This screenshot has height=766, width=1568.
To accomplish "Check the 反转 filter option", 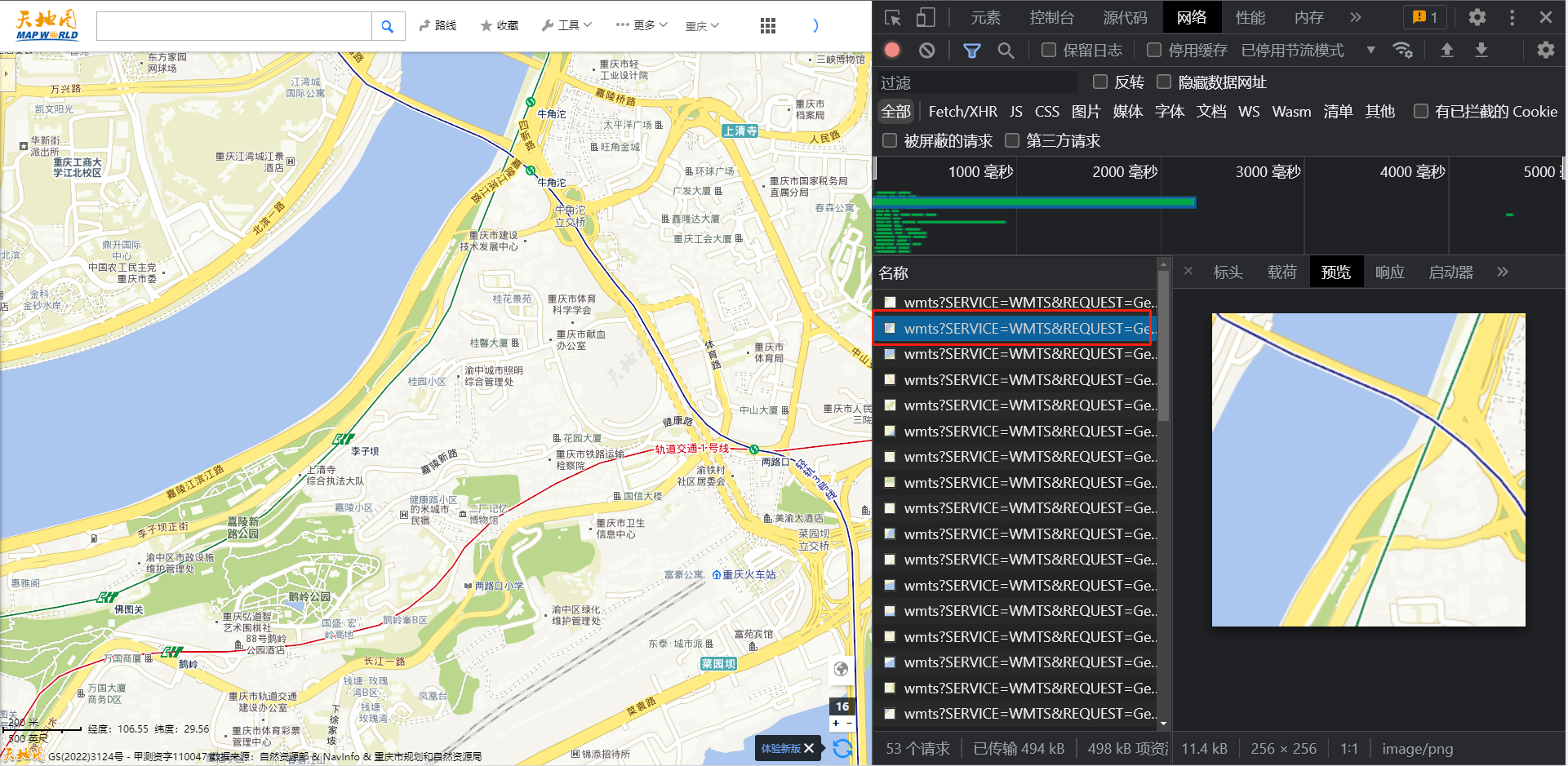I will [1100, 82].
